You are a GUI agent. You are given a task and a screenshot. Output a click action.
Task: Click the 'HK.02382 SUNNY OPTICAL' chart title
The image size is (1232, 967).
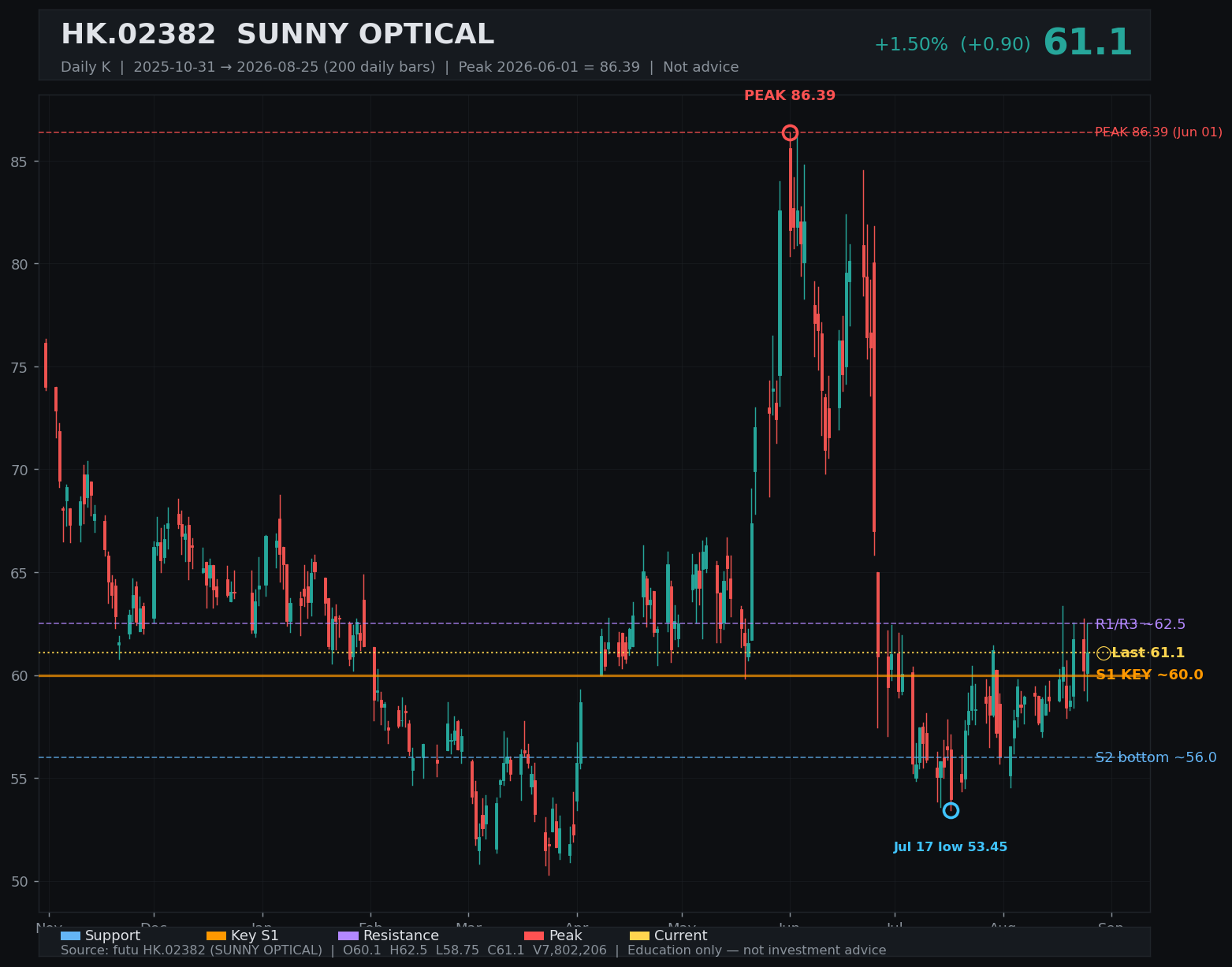tap(277, 35)
